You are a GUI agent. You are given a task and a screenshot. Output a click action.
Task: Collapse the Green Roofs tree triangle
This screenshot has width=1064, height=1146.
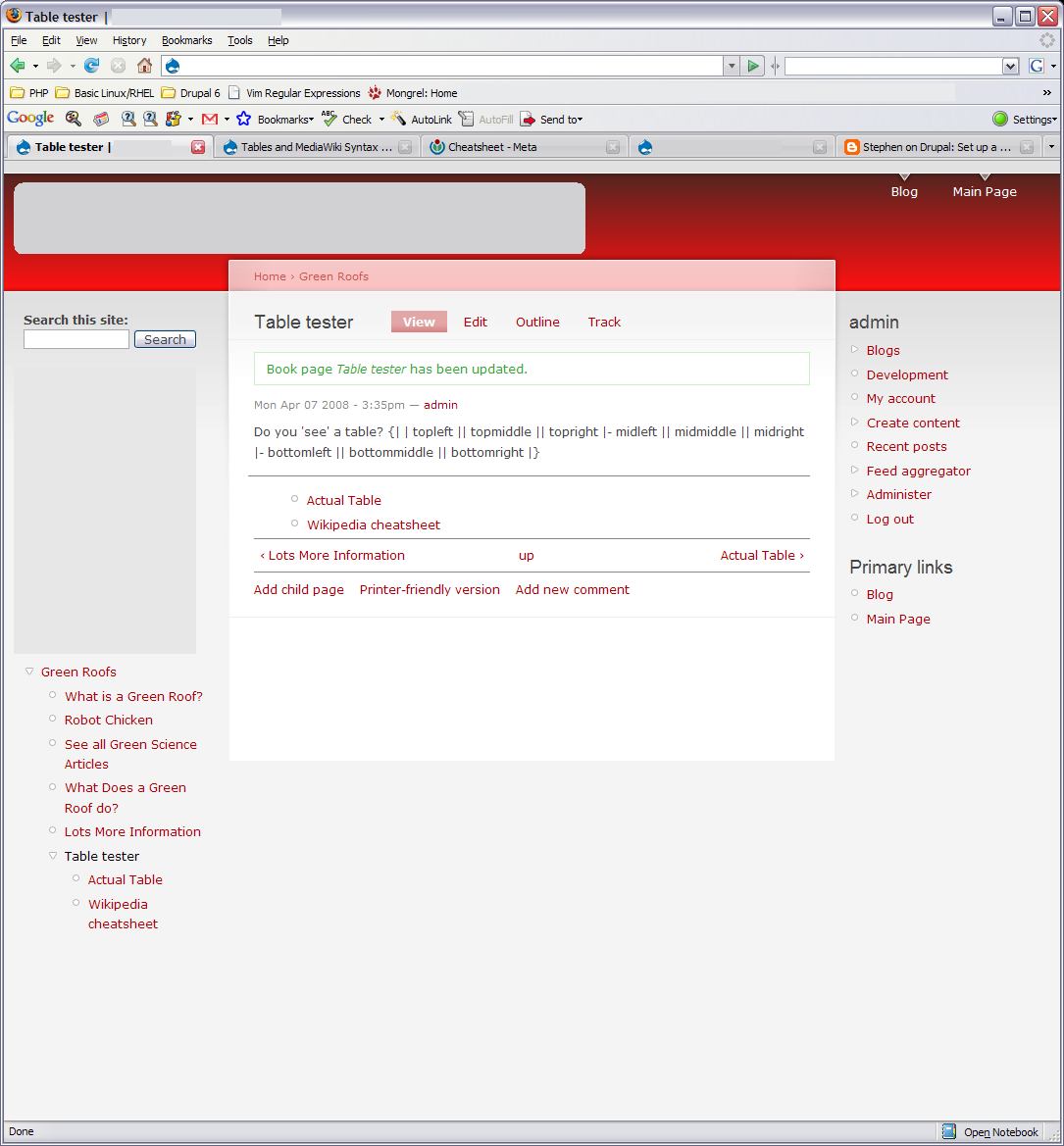(29, 671)
